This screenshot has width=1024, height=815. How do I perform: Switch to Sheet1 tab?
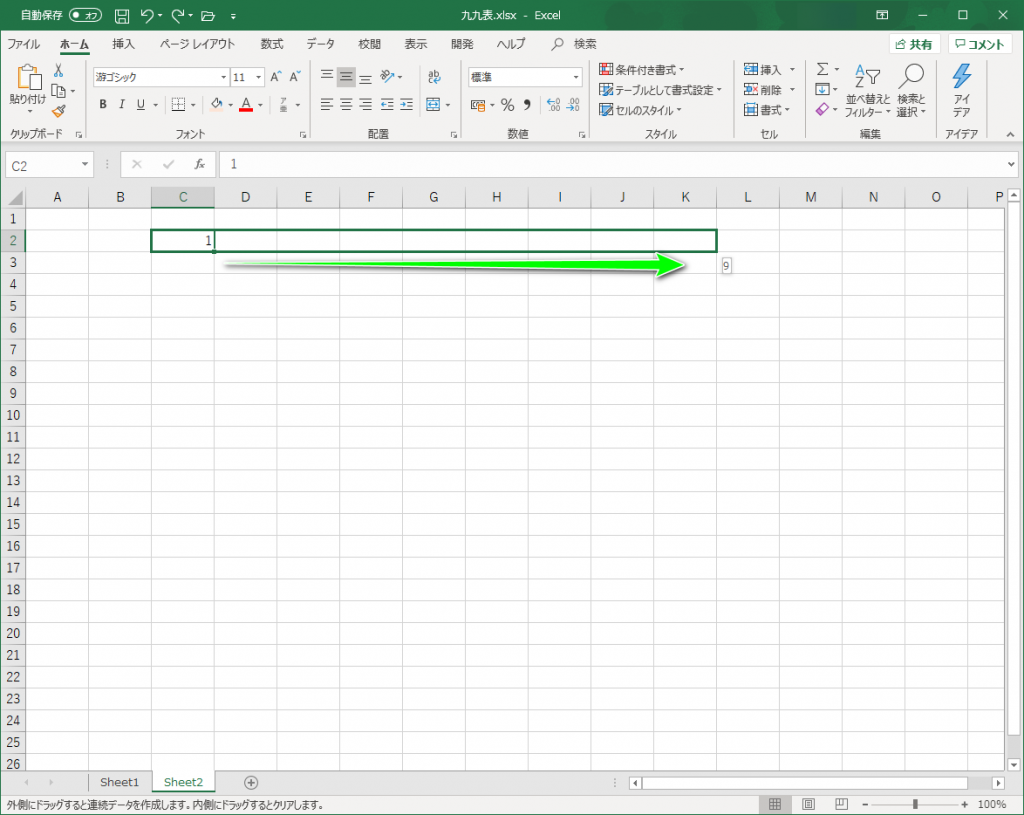[119, 782]
